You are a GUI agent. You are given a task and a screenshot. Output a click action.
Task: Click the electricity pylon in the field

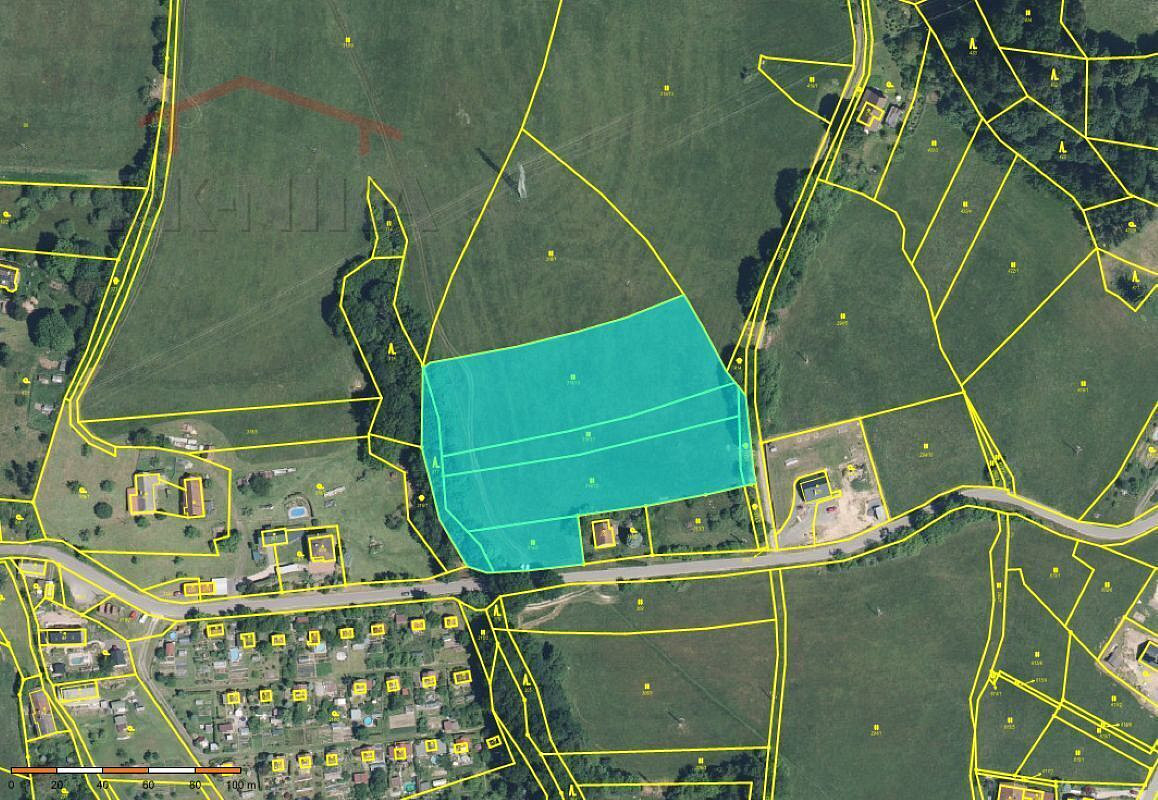[x=521, y=180]
